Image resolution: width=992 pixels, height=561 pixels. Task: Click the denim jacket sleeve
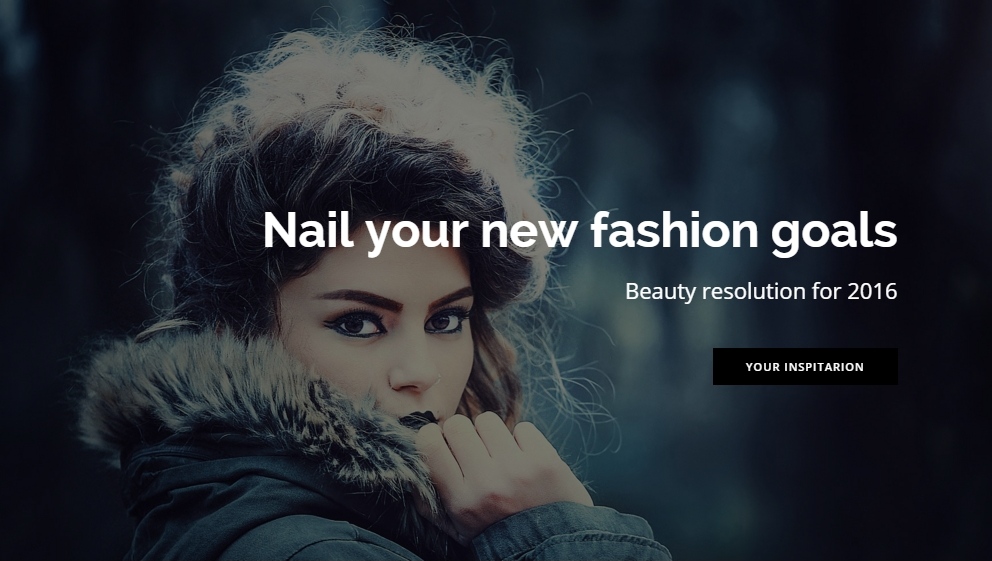pos(569,533)
